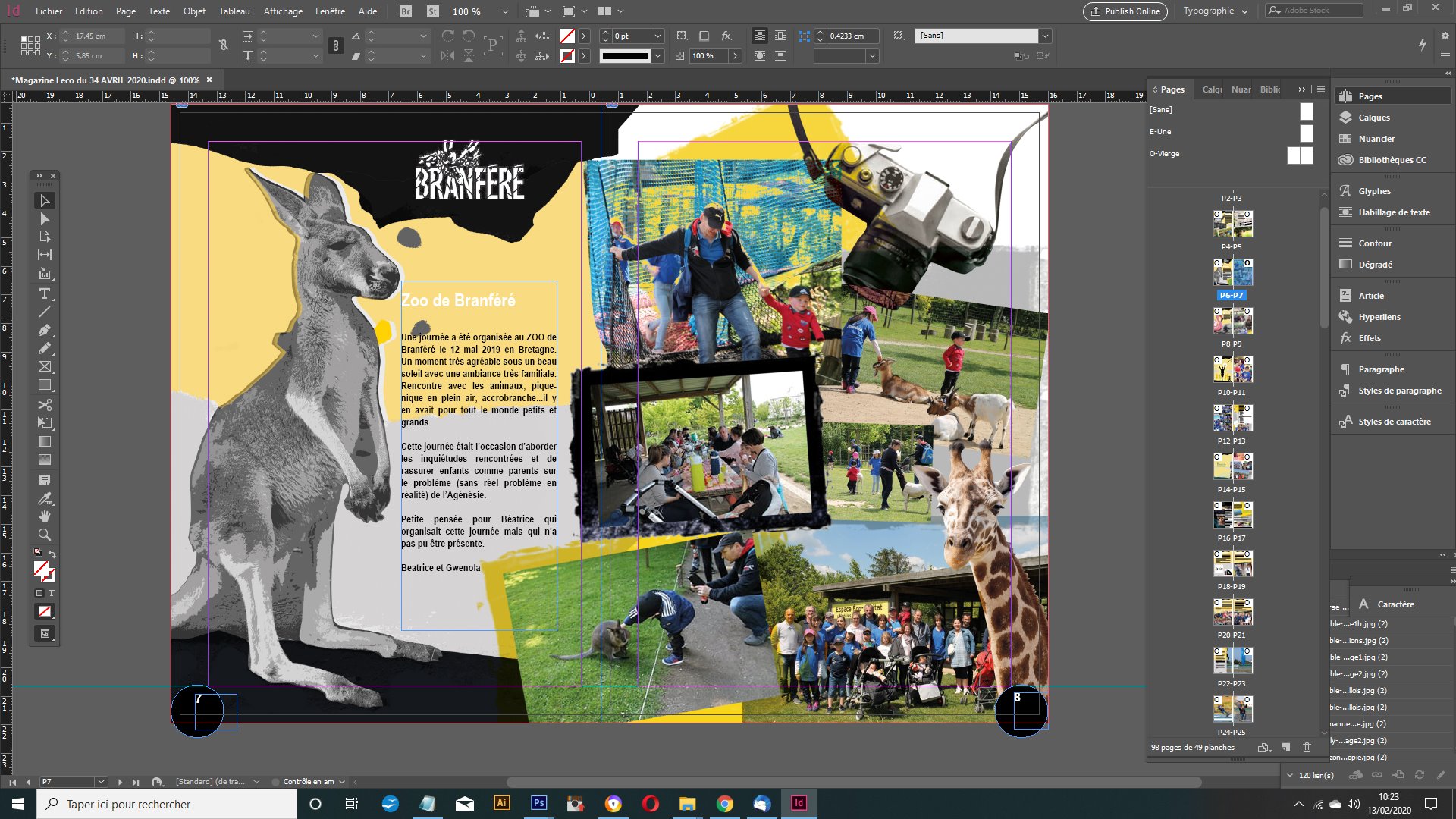Viewport: 1456px width, 819px height.
Task: Select the Scissors tool
Action: pos(45,405)
